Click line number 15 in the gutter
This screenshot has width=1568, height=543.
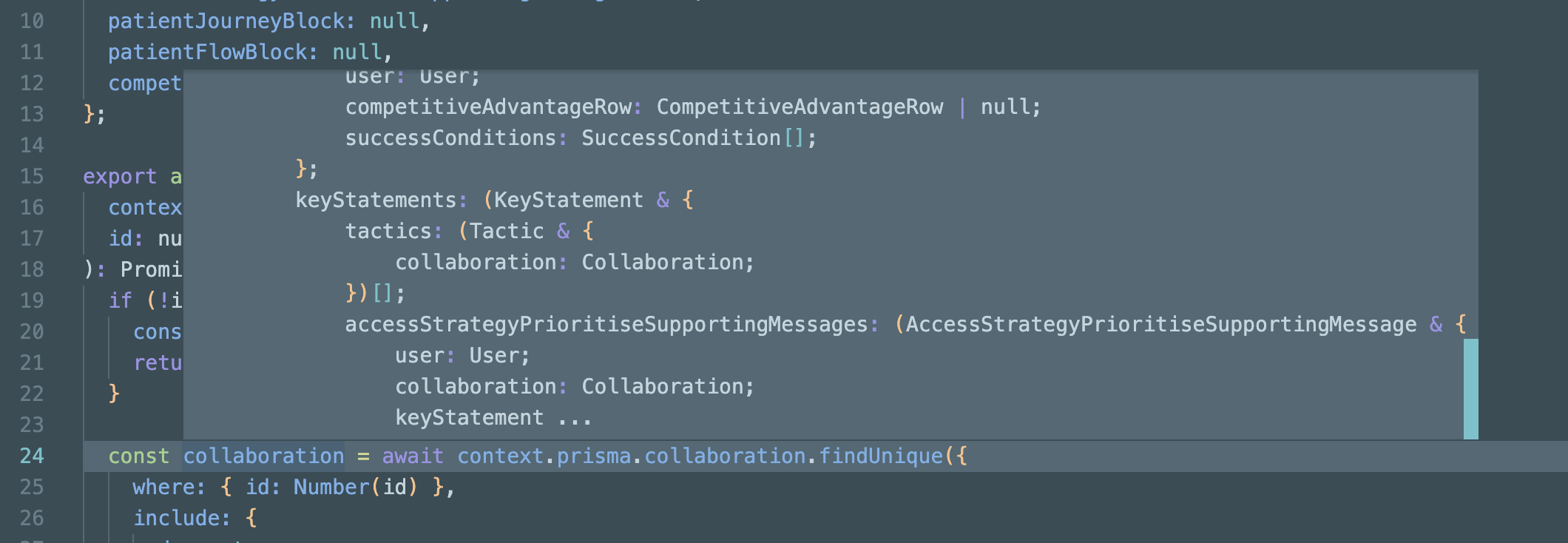coord(32,176)
